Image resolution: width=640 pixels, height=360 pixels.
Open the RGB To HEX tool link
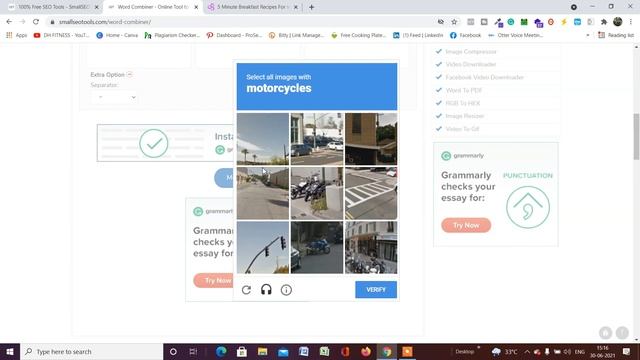point(463,103)
